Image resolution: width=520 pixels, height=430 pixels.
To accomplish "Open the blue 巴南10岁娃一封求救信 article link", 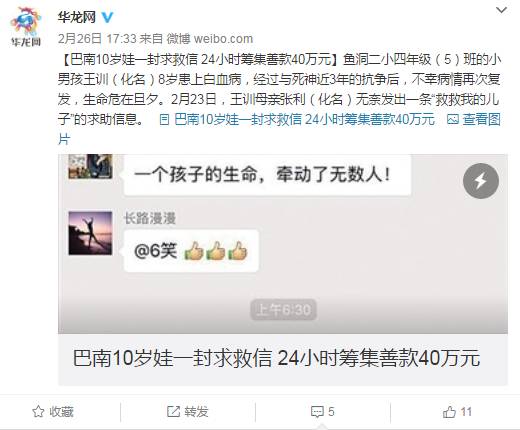I will click(x=304, y=119).
